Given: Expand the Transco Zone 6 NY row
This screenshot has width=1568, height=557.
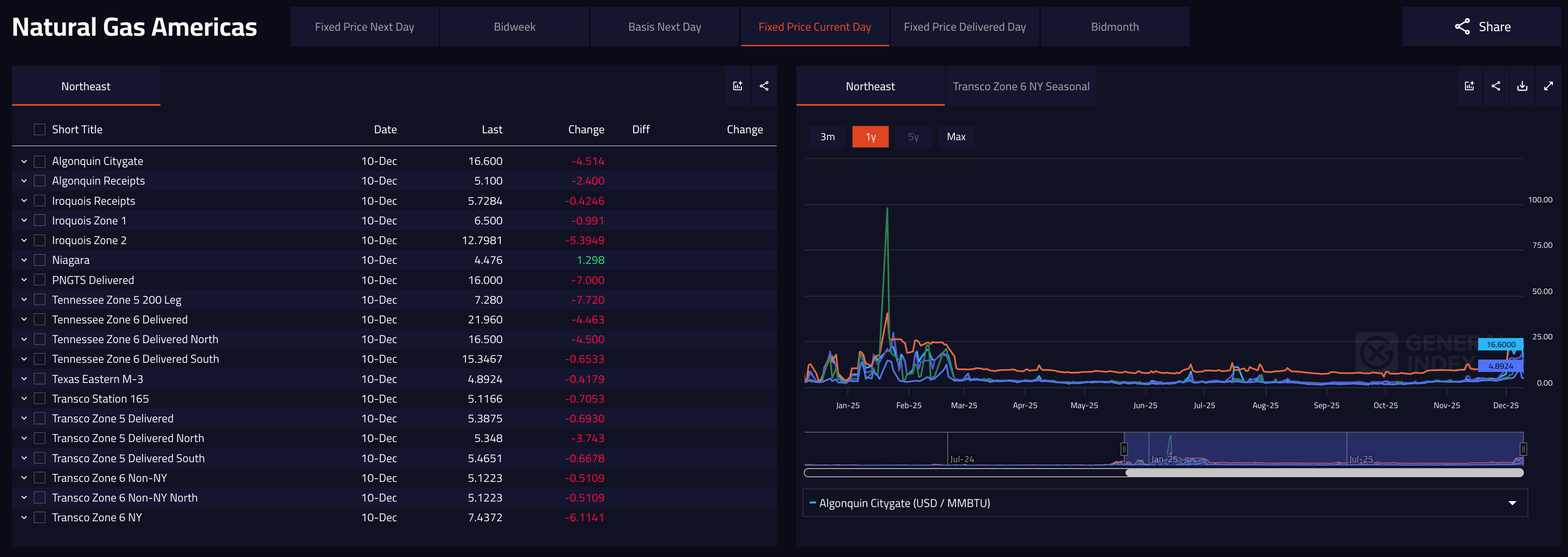Looking at the screenshot, I should pyautogui.click(x=24, y=518).
